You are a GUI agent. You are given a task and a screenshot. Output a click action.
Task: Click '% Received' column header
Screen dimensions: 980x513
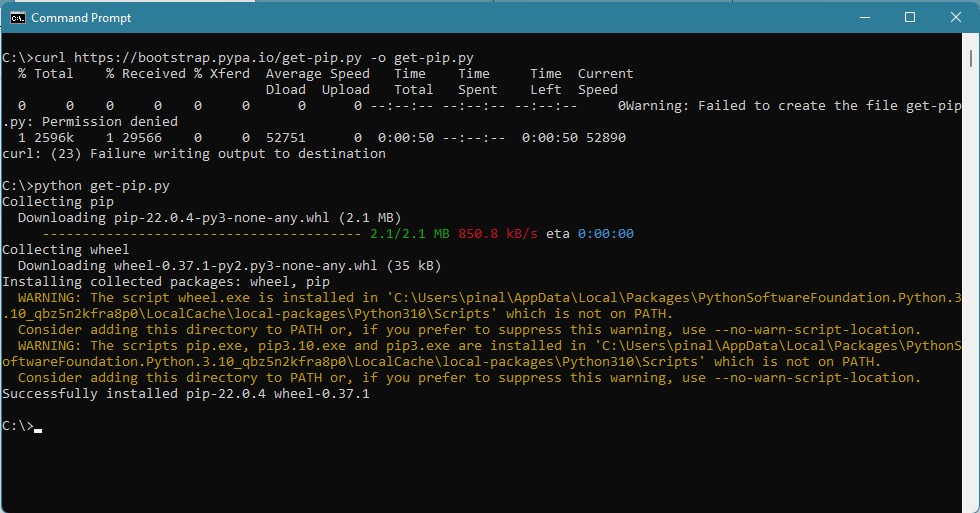click(x=146, y=74)
